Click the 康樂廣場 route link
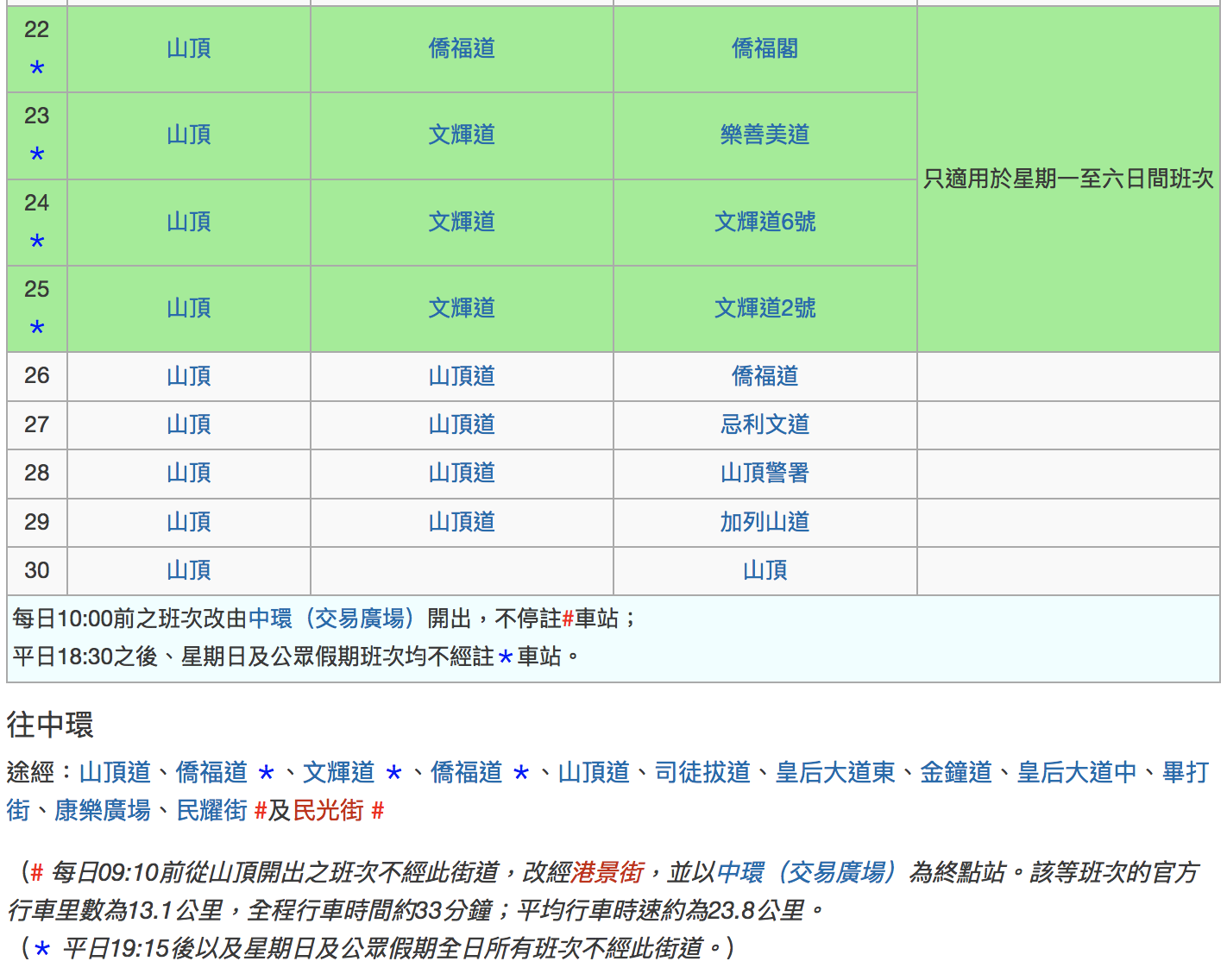 point(103,811)
